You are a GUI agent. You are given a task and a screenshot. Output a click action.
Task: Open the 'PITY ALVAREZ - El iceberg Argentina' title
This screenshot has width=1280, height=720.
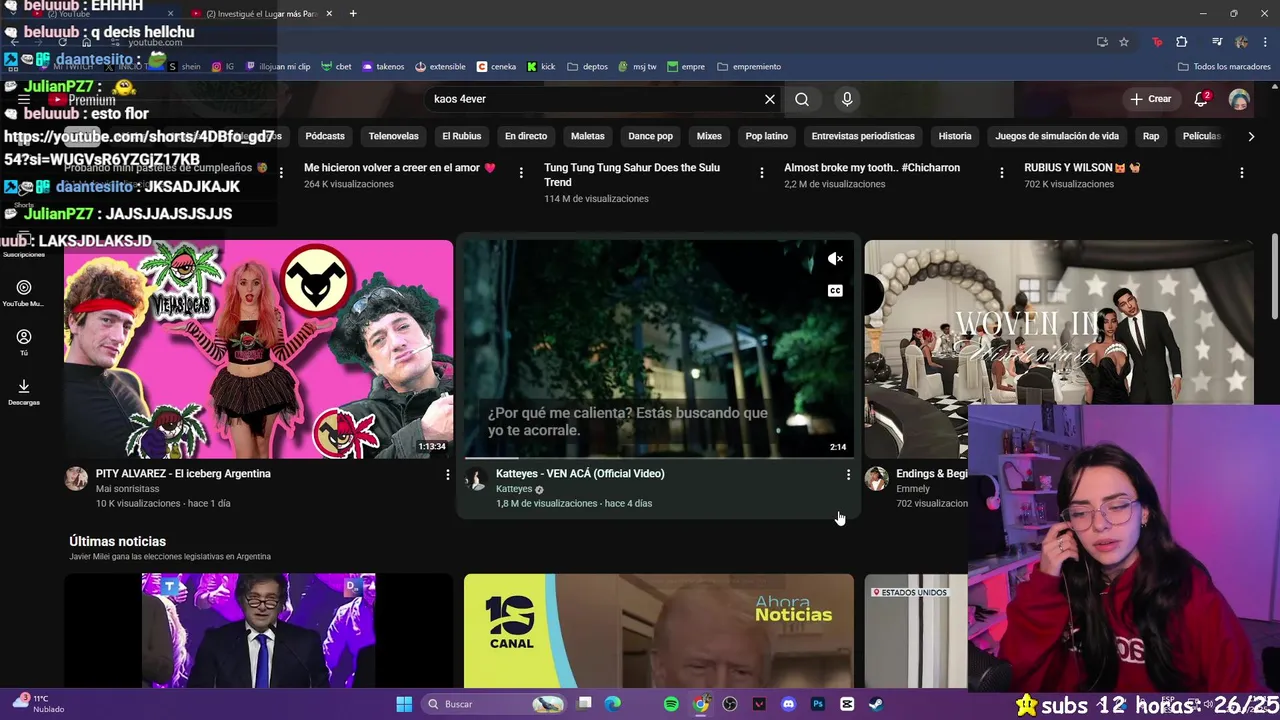183,474
